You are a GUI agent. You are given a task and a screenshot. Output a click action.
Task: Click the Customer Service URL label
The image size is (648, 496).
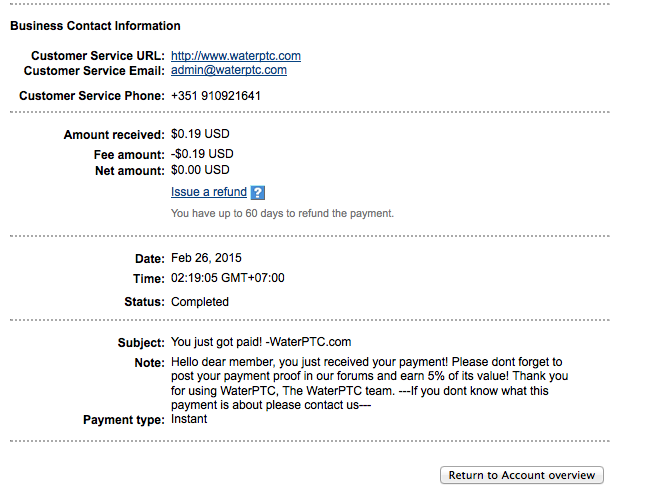[x=97, y=56]
